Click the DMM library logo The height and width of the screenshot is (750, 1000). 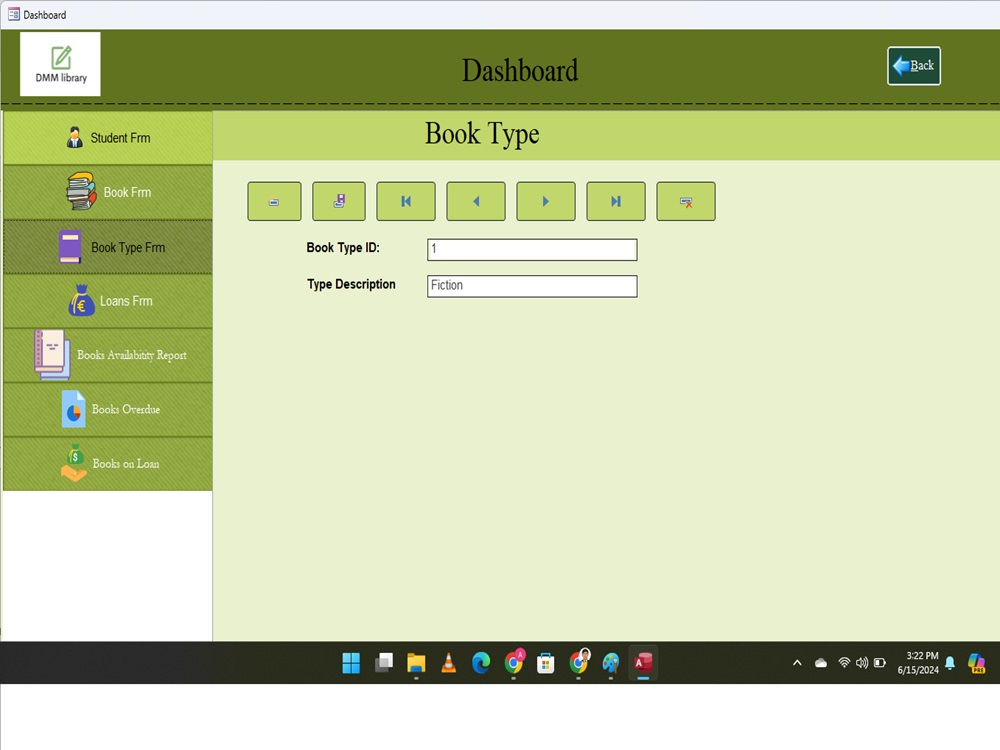tap(61, 64)
